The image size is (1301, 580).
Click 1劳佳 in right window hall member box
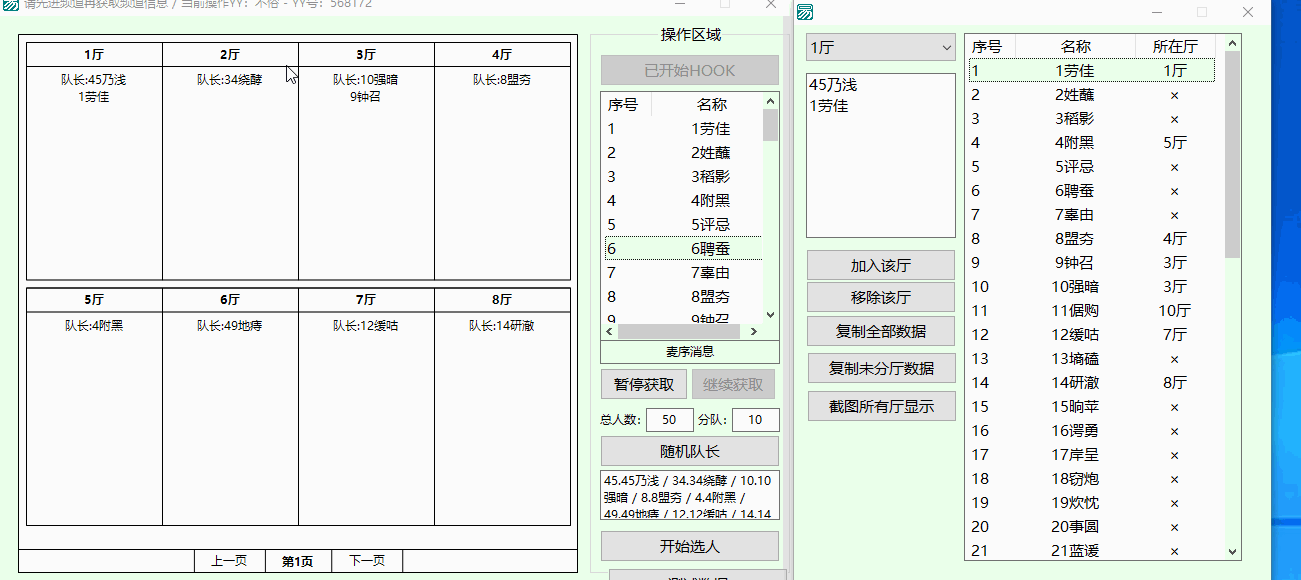829,105
